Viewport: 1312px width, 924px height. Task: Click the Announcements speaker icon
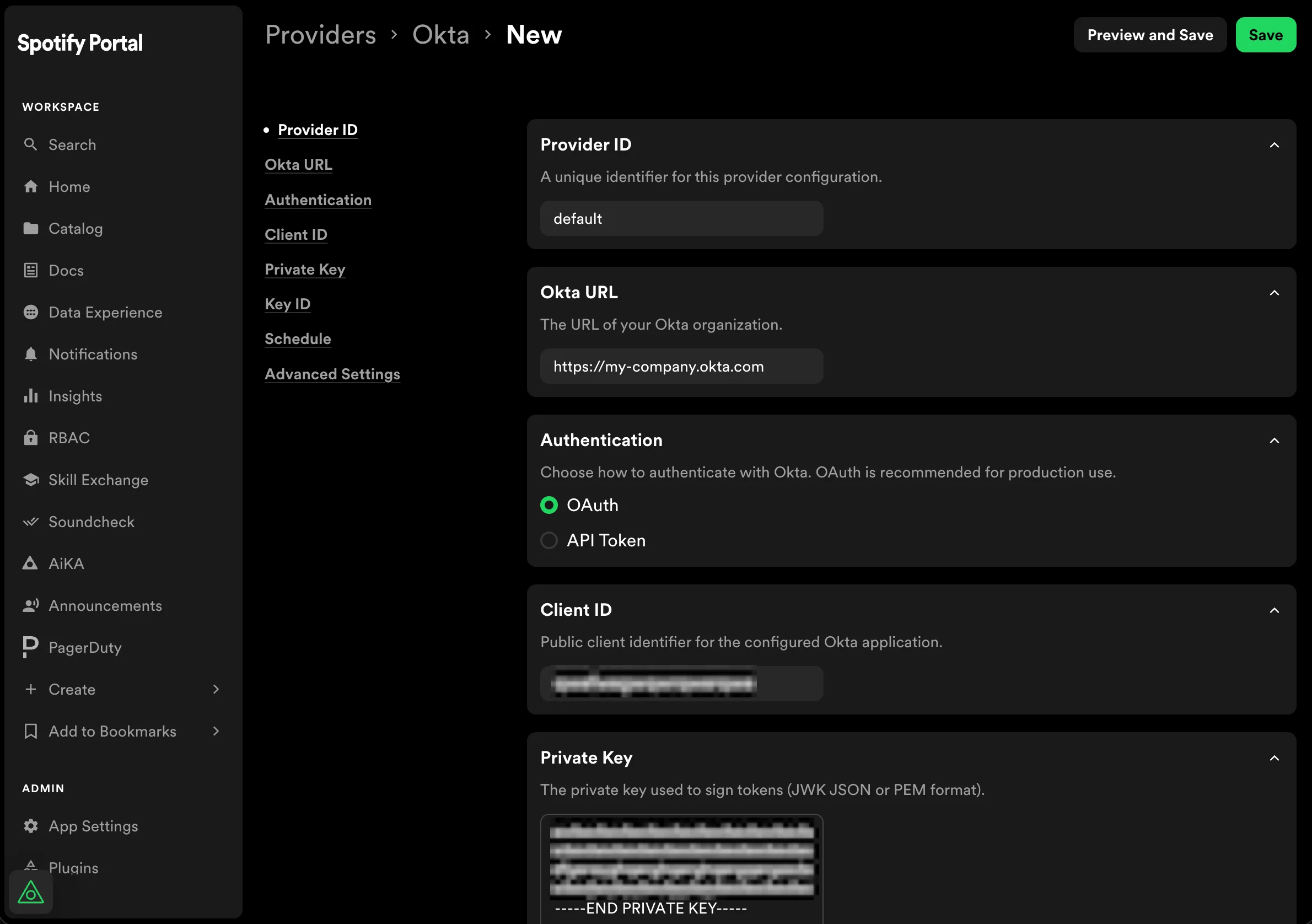31,605
